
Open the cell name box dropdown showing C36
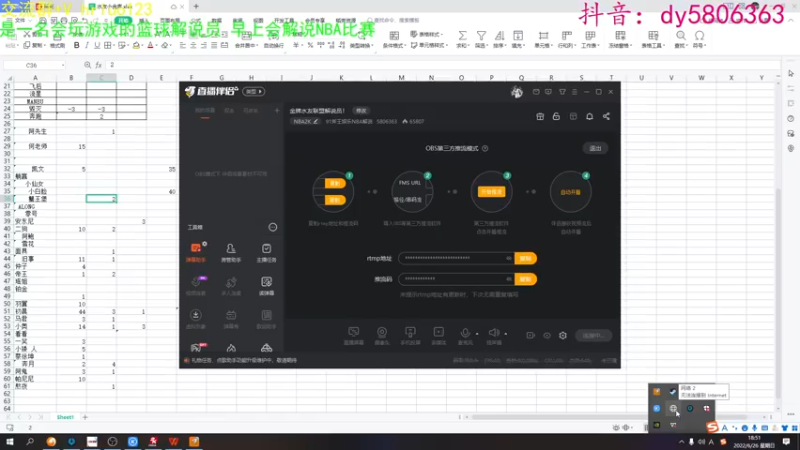pos(63,65)
